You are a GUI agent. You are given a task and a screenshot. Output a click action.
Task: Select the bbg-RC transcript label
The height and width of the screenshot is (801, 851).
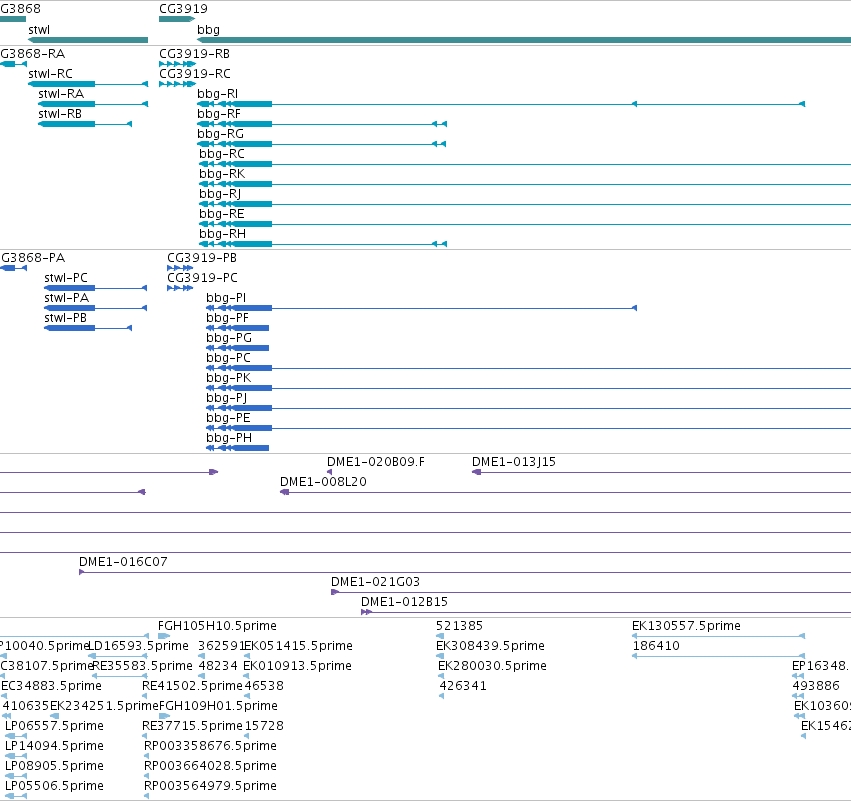[x=221, y=154]
